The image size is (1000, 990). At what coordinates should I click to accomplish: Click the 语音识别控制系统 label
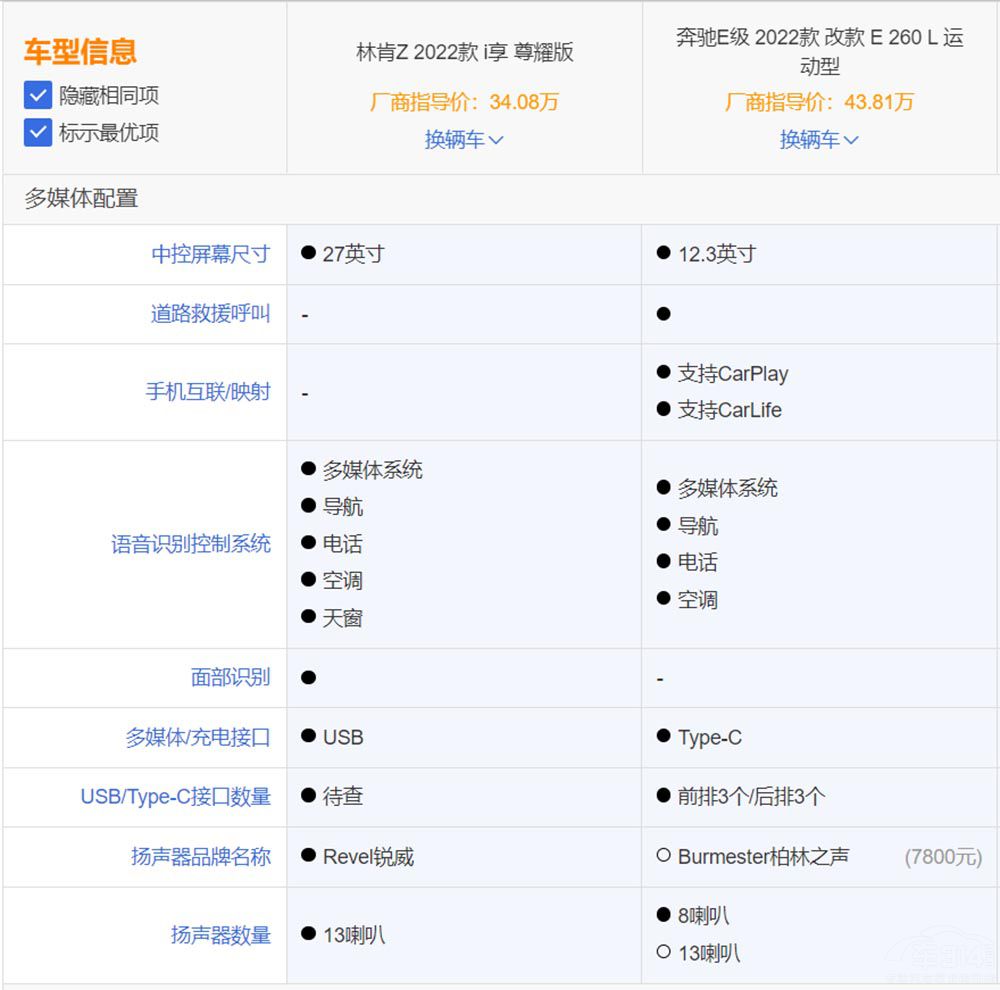point(193,543)
